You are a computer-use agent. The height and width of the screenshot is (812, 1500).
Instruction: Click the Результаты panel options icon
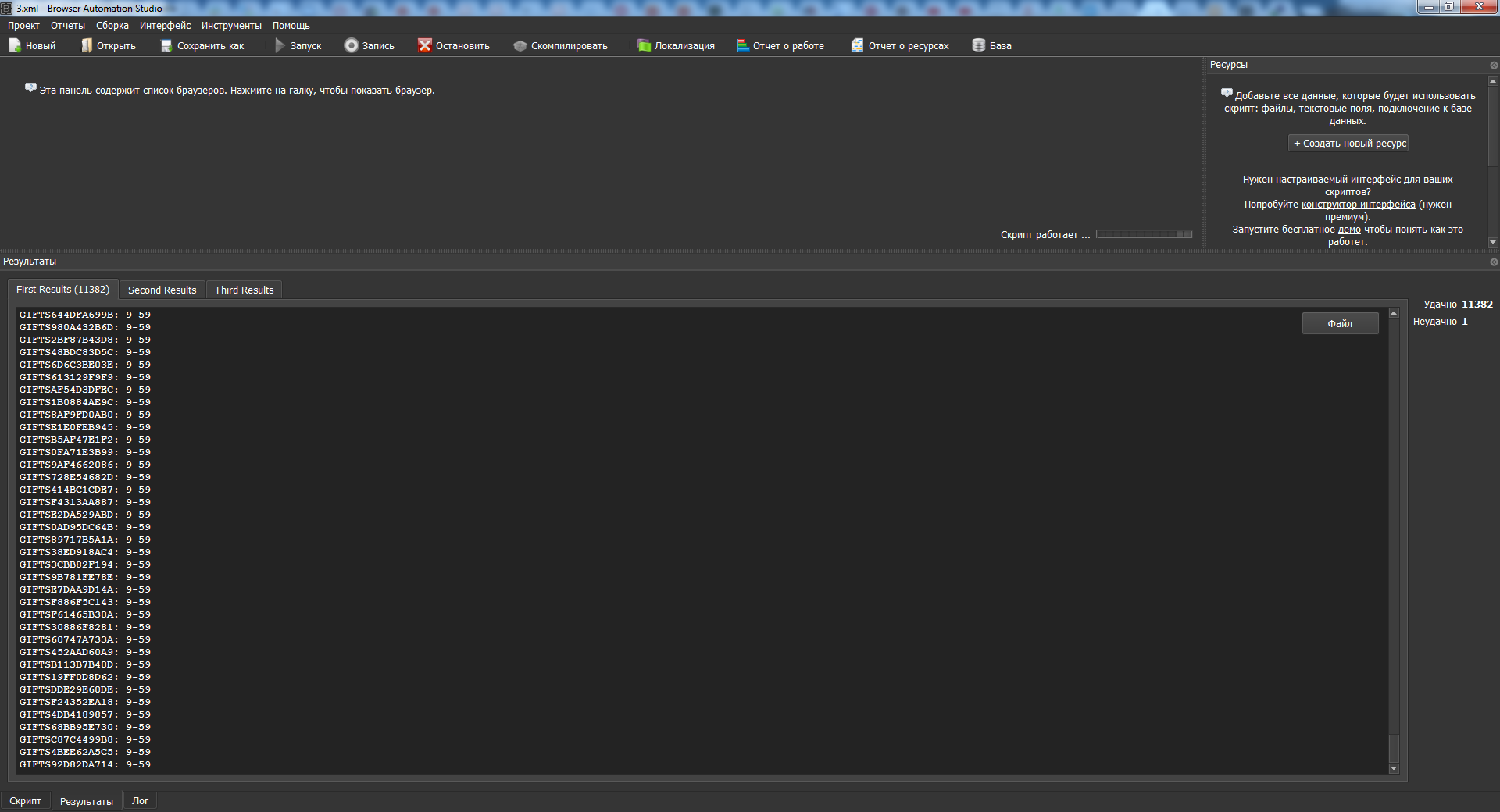[x=1494, y=262]
